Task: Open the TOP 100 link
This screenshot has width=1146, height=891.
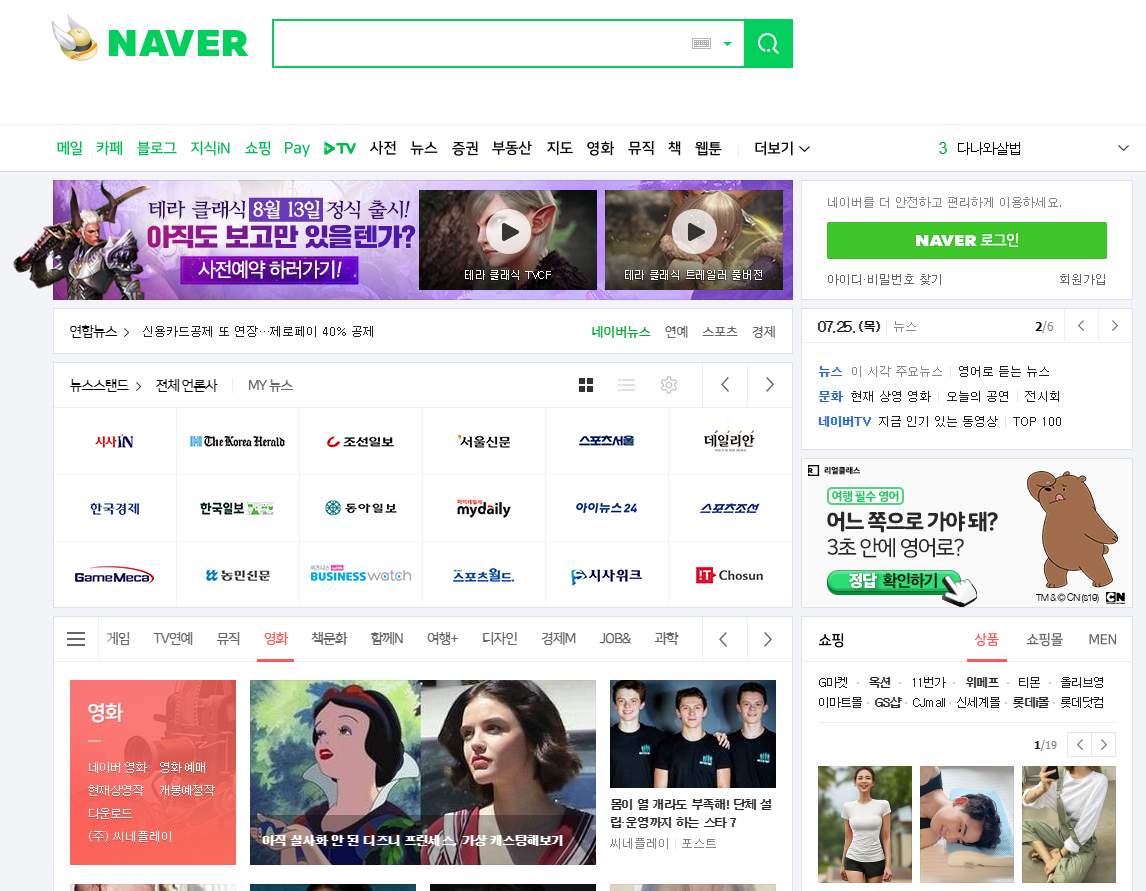Action: click(1037, 422)
